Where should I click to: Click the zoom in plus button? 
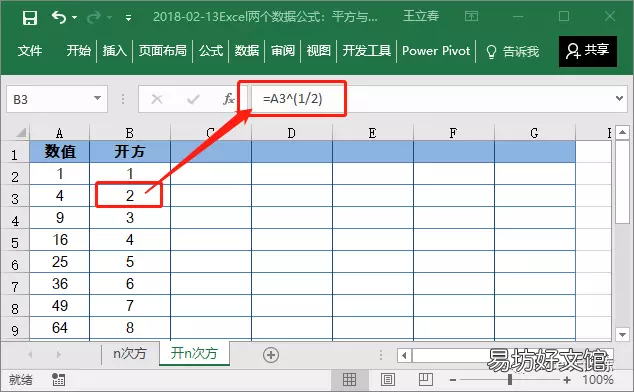click(x=567, y=380)
